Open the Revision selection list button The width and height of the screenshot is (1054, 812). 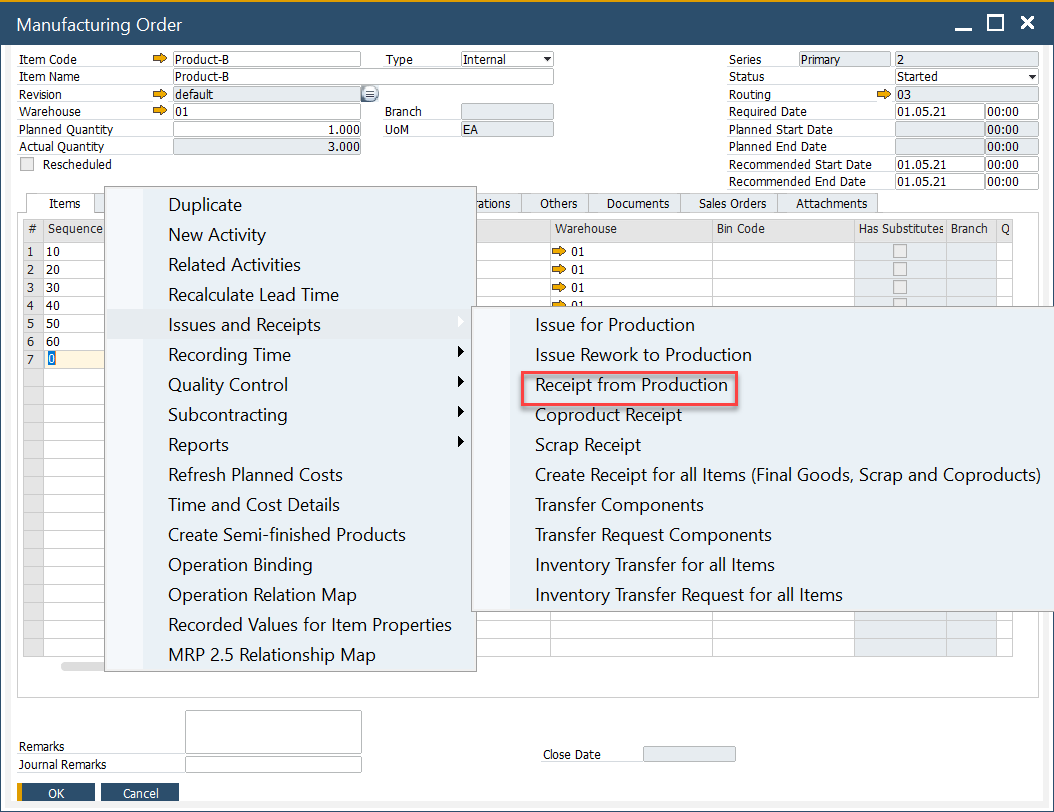click(x=369, y=94)
